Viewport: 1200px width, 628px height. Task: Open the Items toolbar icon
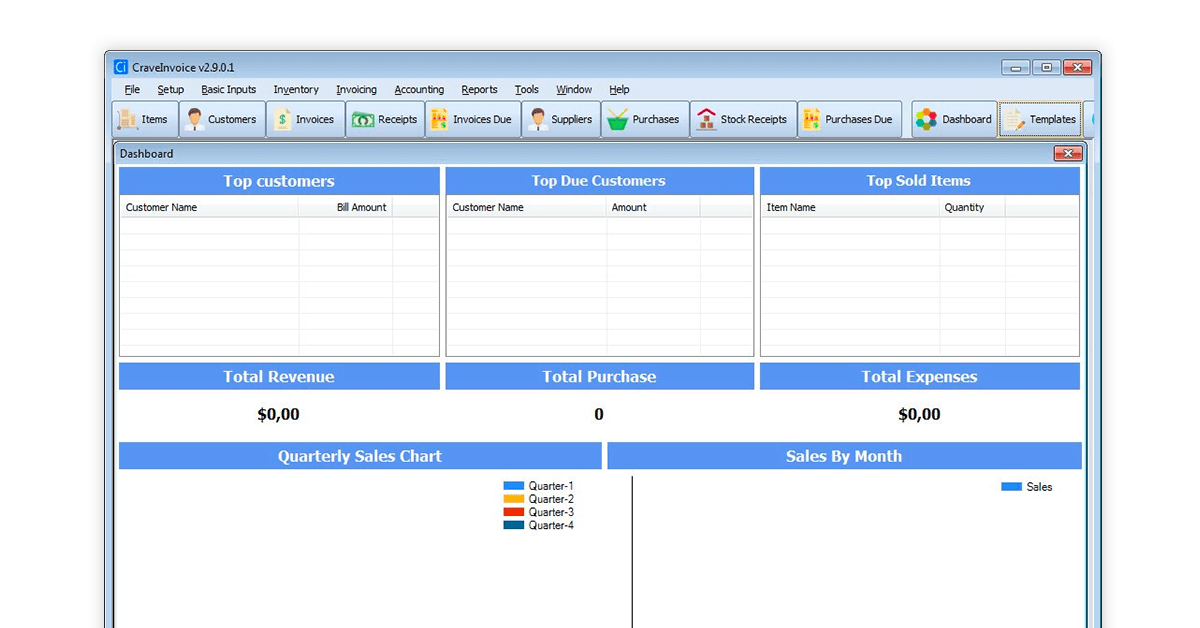pyautogui.click(x=146, y=119)
